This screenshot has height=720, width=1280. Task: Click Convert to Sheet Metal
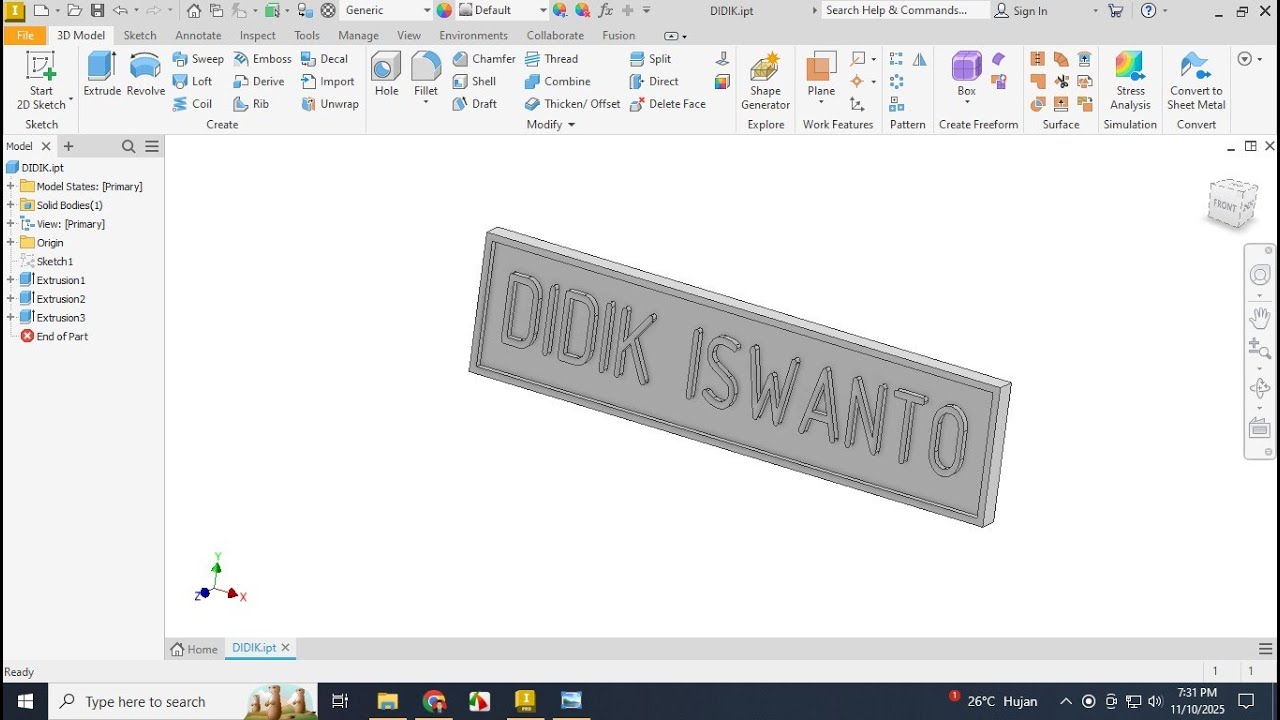pos(1196,80)
